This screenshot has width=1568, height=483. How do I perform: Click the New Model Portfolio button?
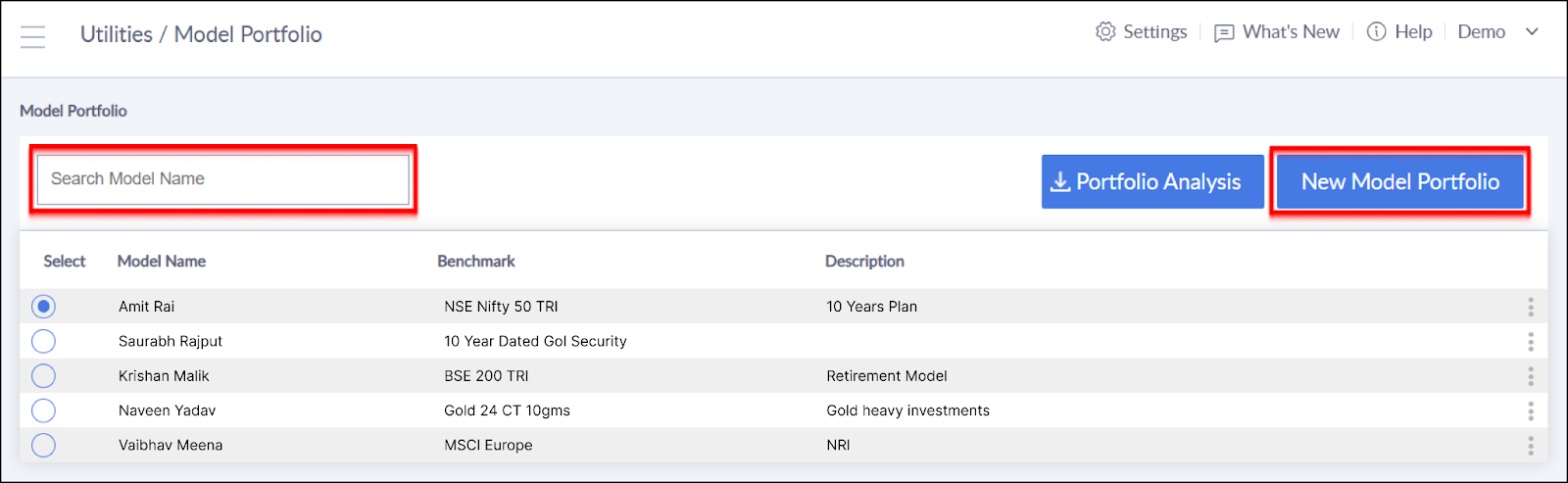(x=1400, y=181)
